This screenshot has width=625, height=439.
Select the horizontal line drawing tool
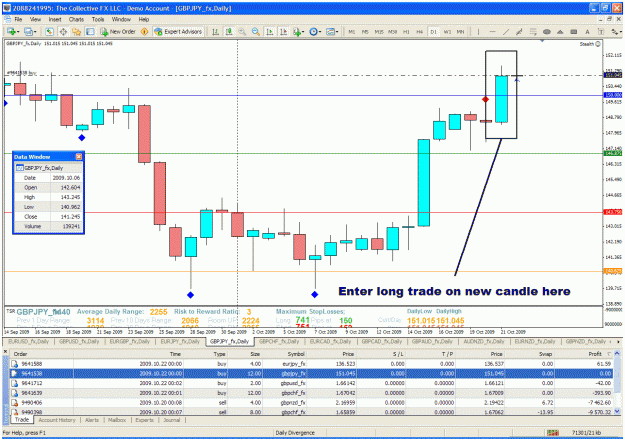(x=492, y=31)
